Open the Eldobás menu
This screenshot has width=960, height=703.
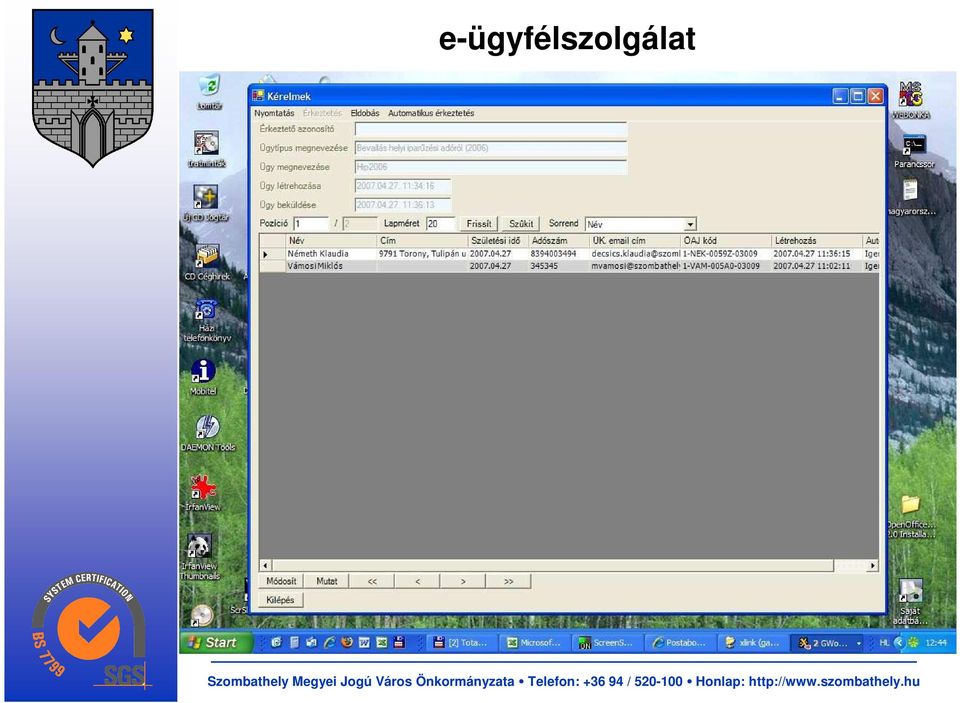tap(365, 113)
